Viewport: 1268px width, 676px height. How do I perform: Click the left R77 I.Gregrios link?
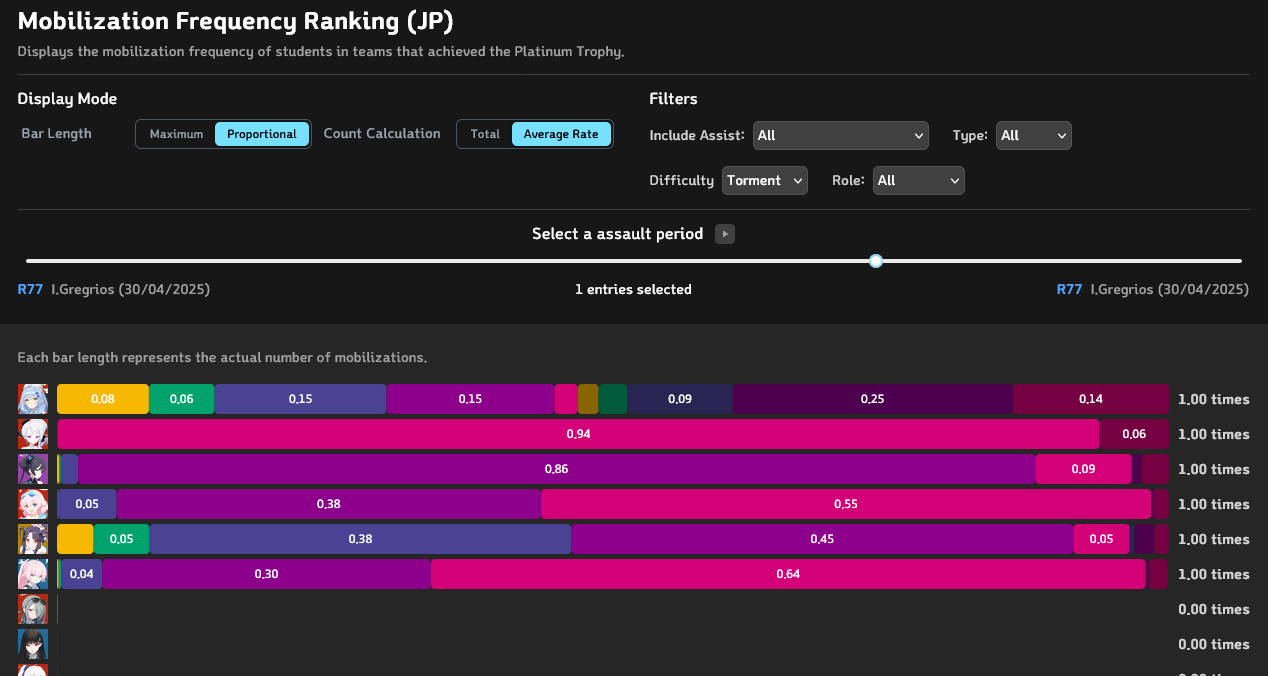[114, 289]
